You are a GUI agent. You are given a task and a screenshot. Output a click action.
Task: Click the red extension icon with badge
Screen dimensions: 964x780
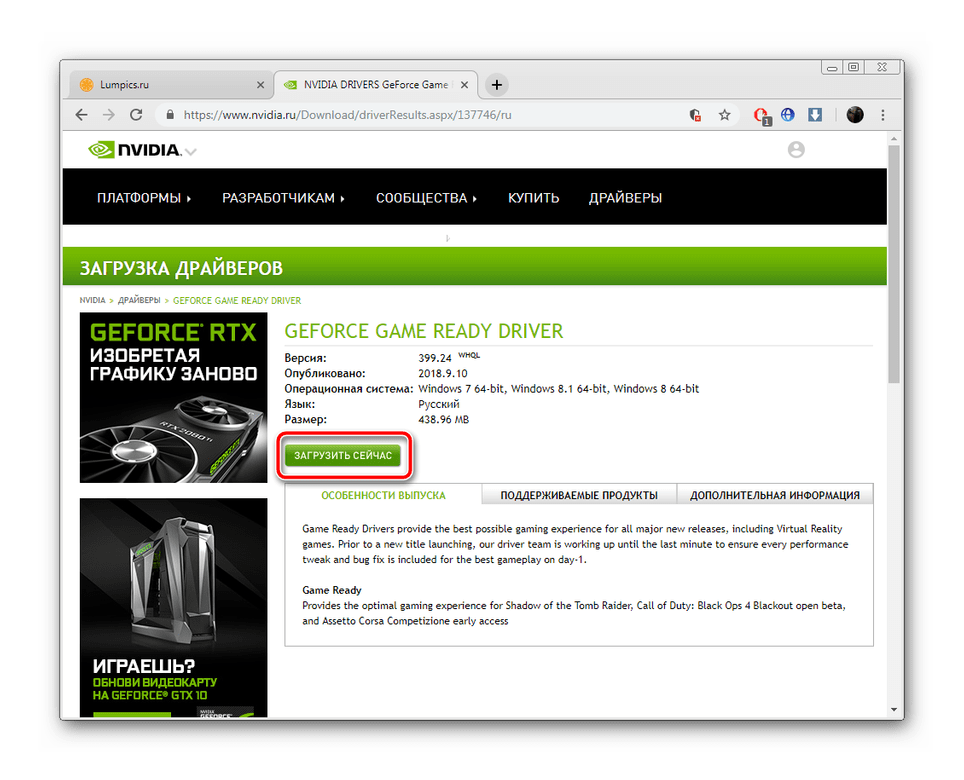(762, 116)
